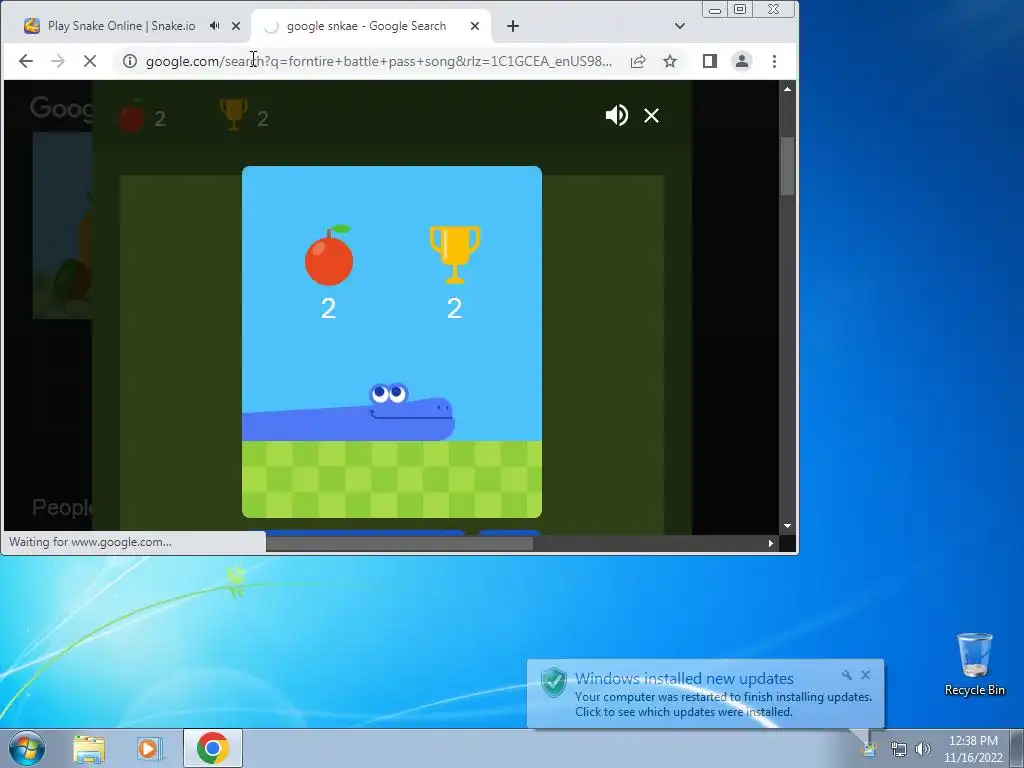This screenshot has height=768, width=1024.
Task: Click the Show desktop strip
Action: coord(1017,748)
